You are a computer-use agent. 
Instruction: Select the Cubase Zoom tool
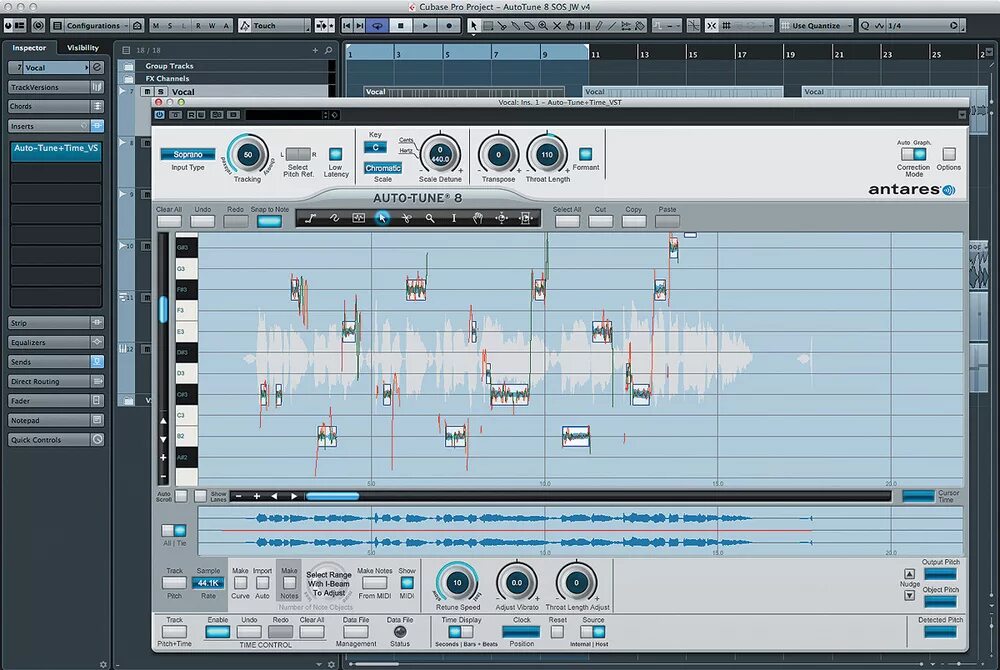pos(543,25)
